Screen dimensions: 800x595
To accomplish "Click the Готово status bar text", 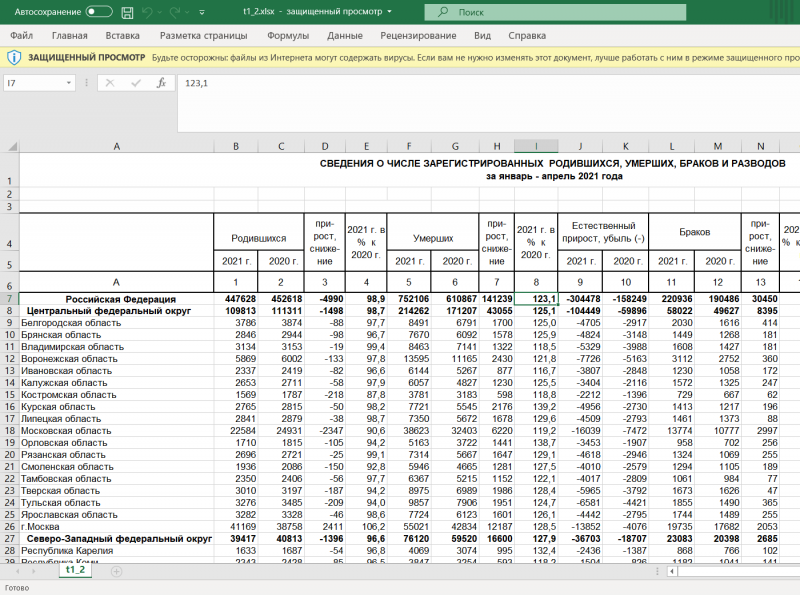I will point(17,588).
